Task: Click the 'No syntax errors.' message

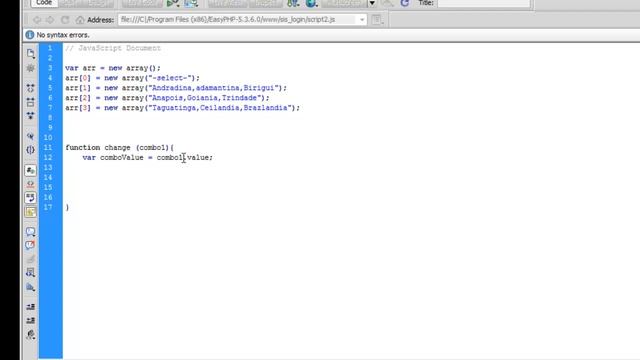Action: 63,35
